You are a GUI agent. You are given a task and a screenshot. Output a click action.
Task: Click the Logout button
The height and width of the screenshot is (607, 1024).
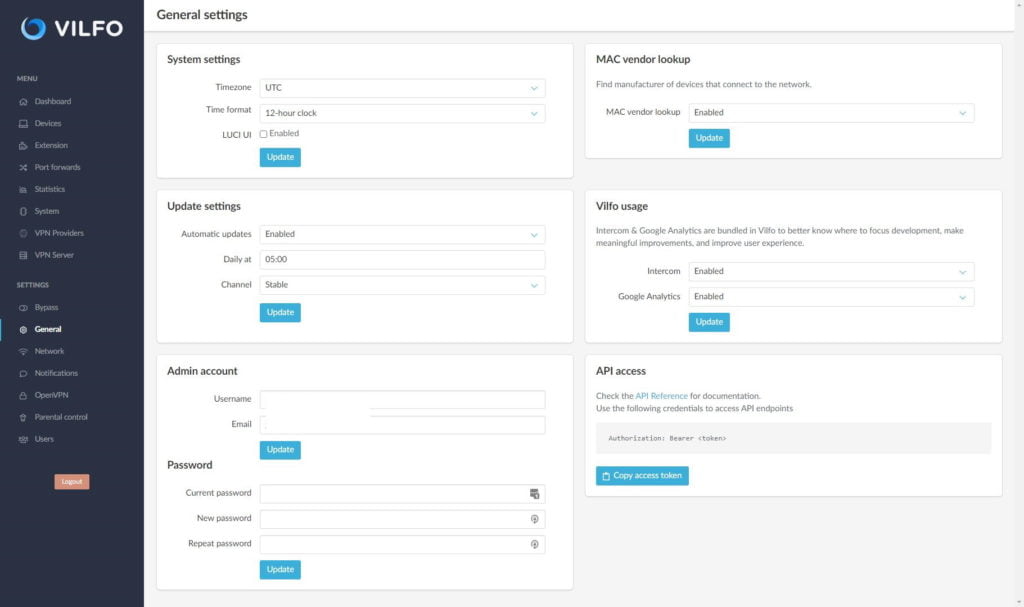72,482
